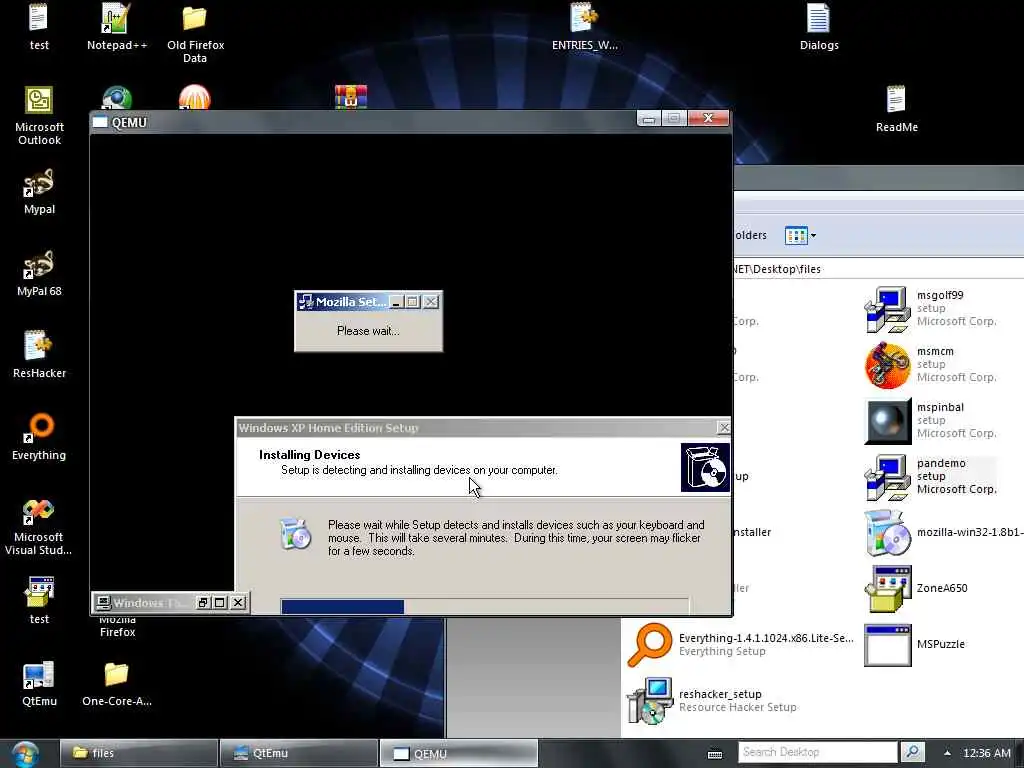Open the test document desktop icon at top

tap(39, 26)
